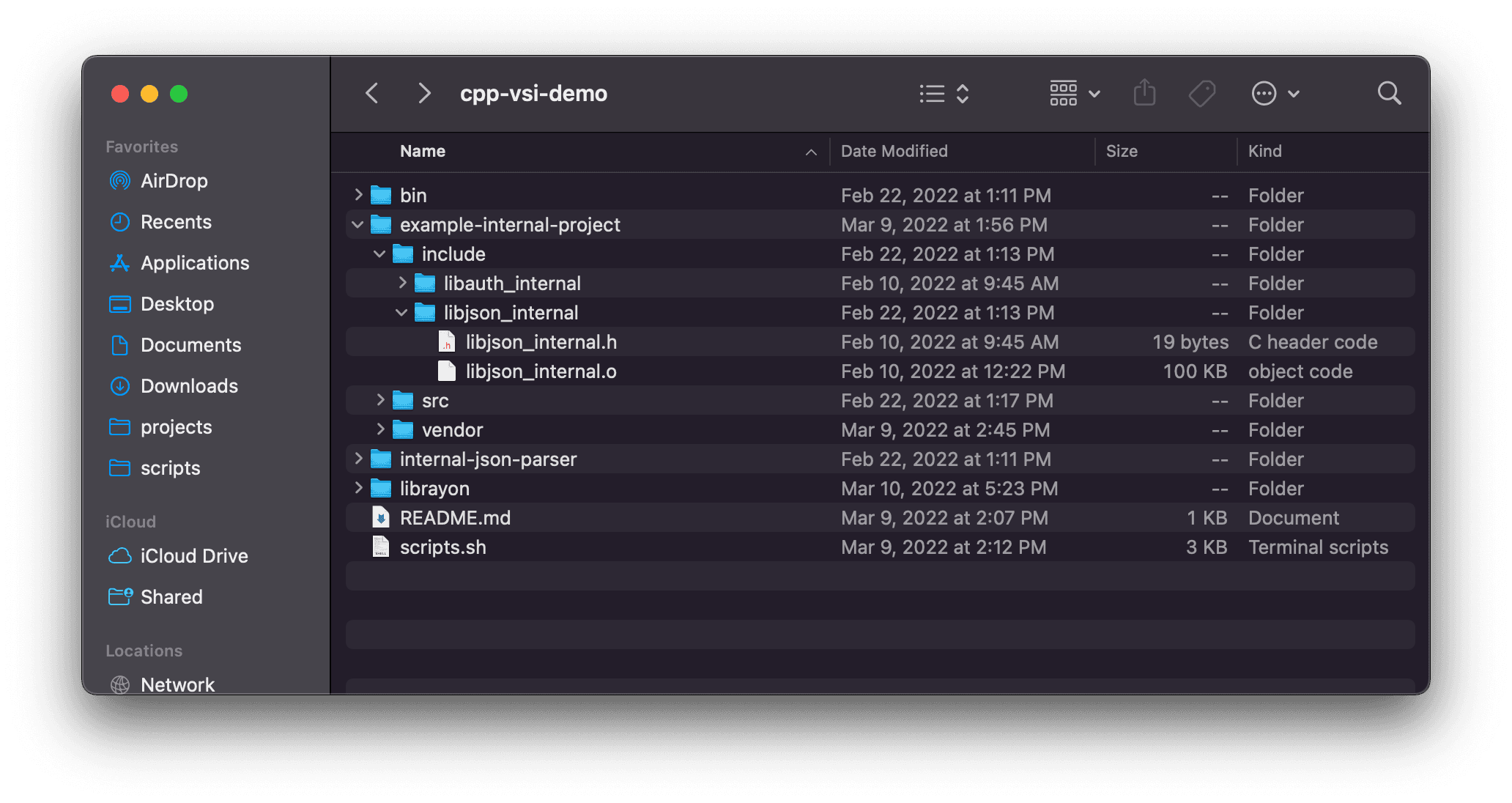Open the Downloads sidebar entry
Viewport: 1512px width, 803px height.
(x=189, y=386)
